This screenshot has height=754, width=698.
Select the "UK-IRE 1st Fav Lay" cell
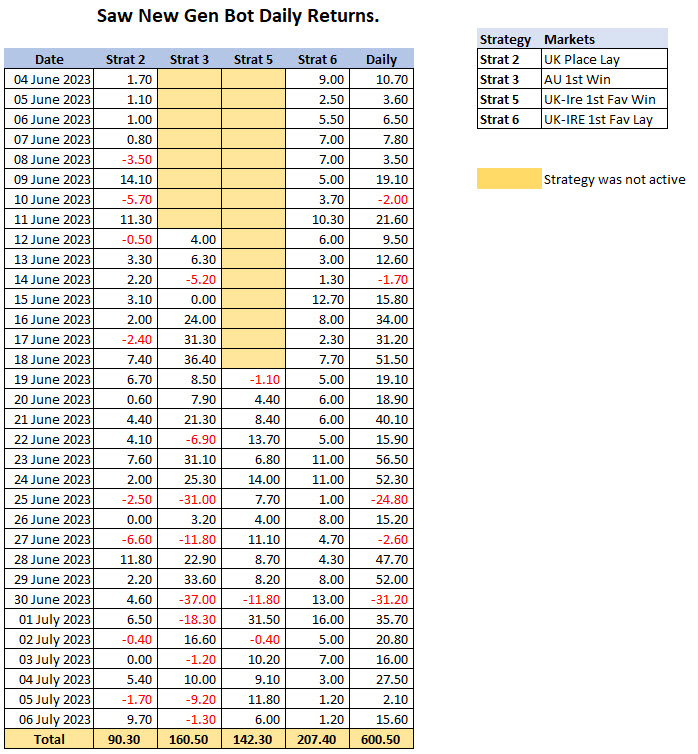[x=604, y=119]
